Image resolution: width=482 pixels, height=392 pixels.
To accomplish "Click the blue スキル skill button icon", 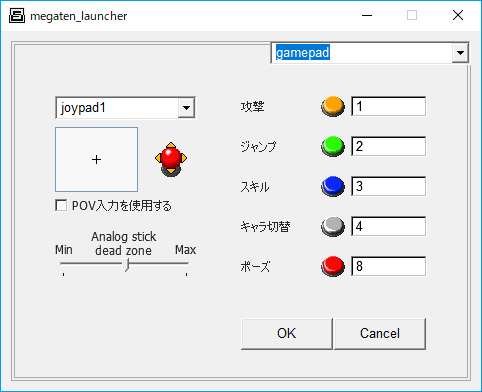I will click(333, 186).
